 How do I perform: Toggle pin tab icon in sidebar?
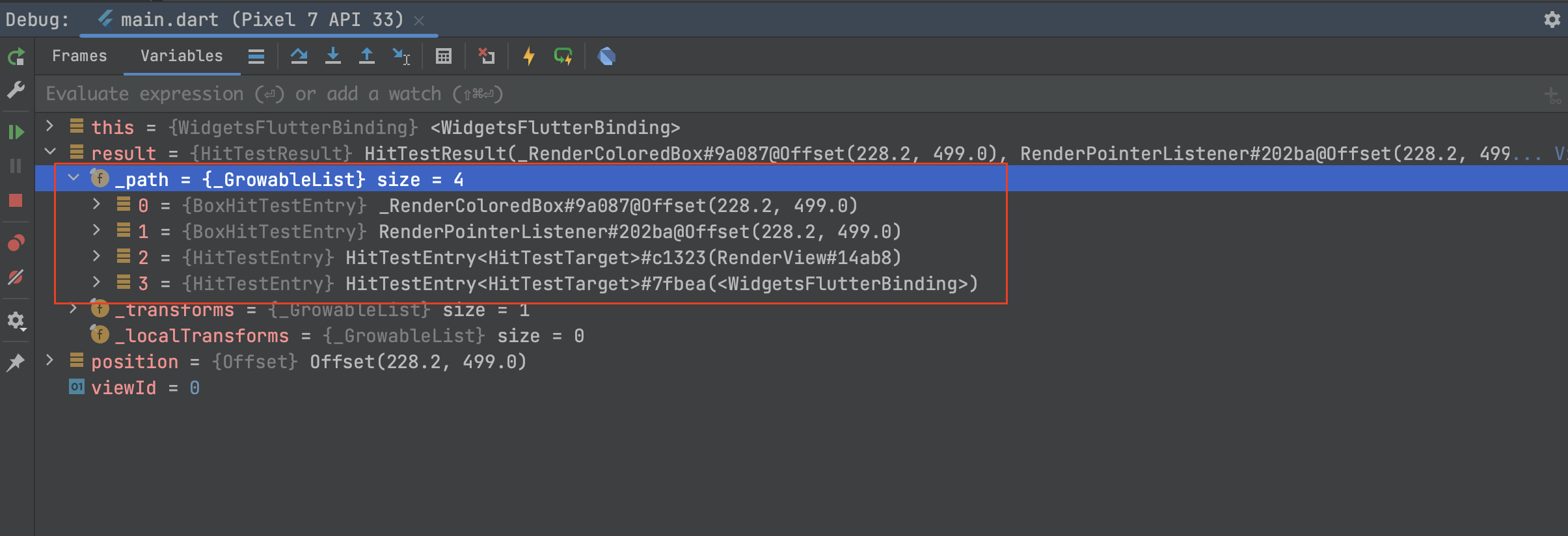point(16,362)
